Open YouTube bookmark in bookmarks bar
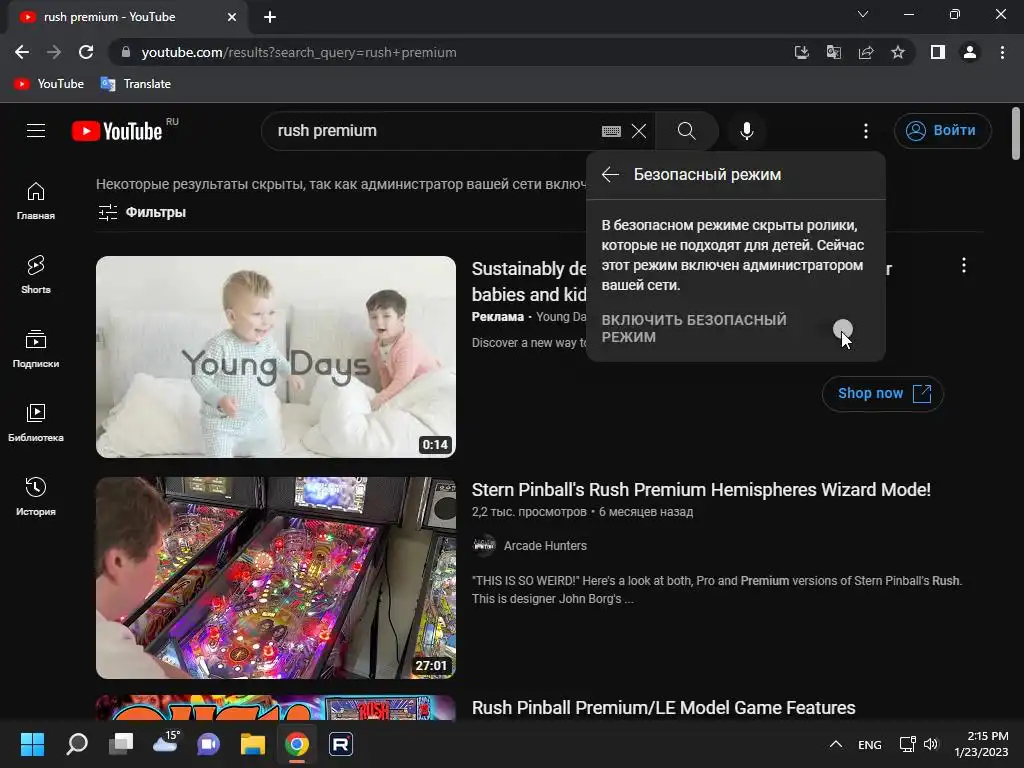 [x=50, y=84]
